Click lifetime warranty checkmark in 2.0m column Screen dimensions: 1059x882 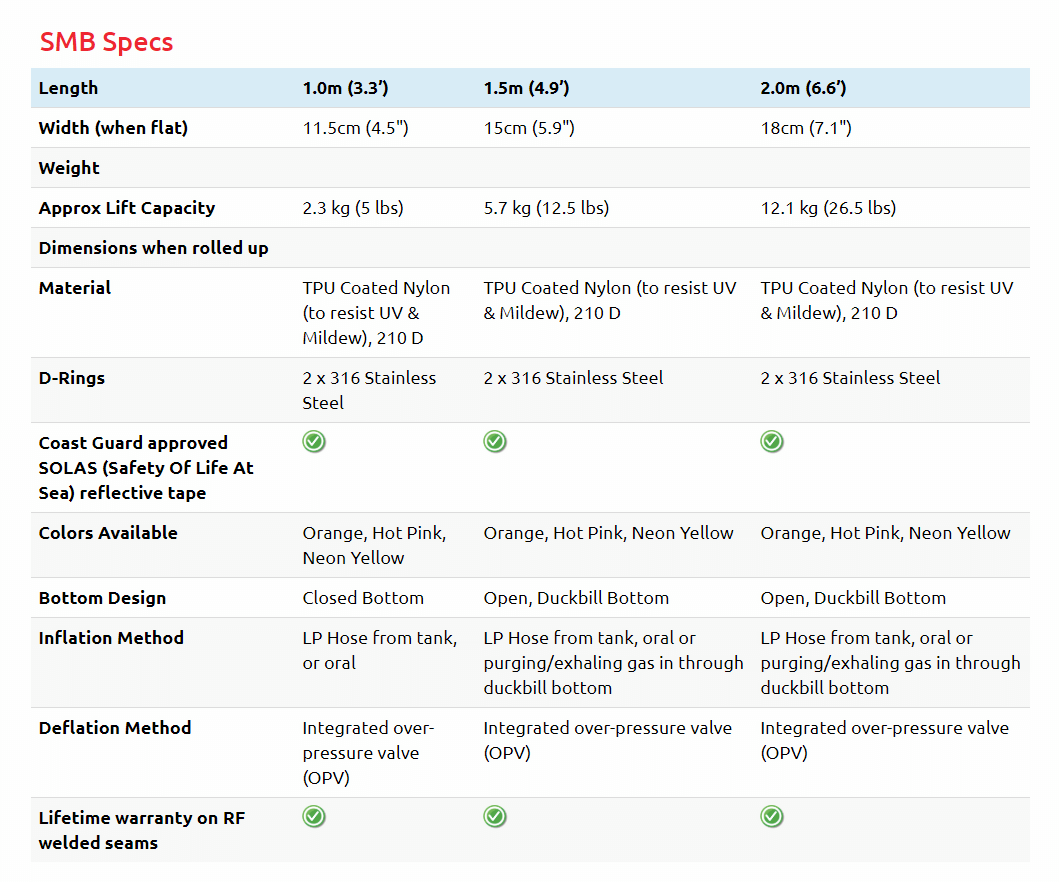coord(772,817)
